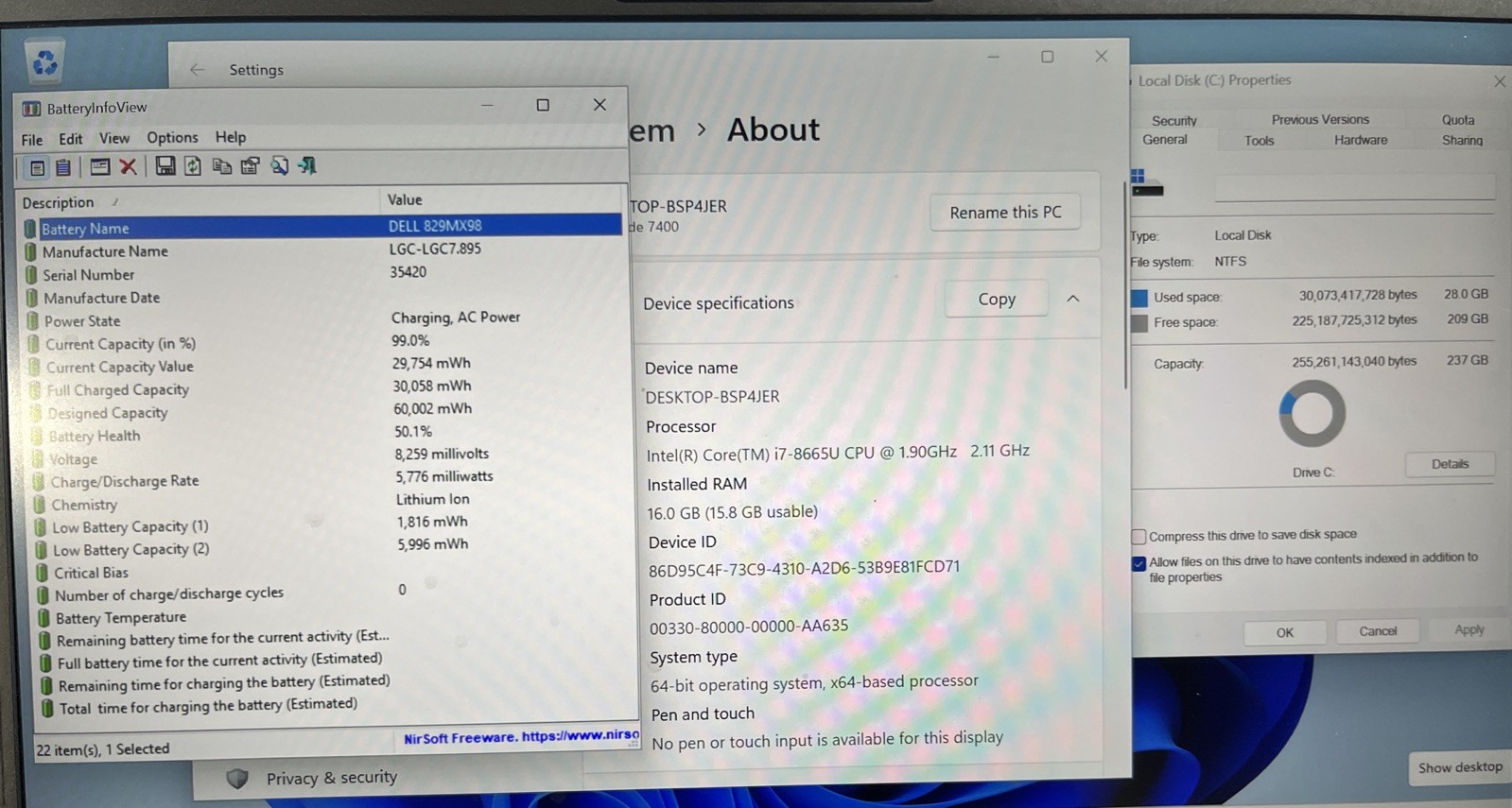Click the copy selected items icon
The image size is (1512, 808).
(222, 166)
